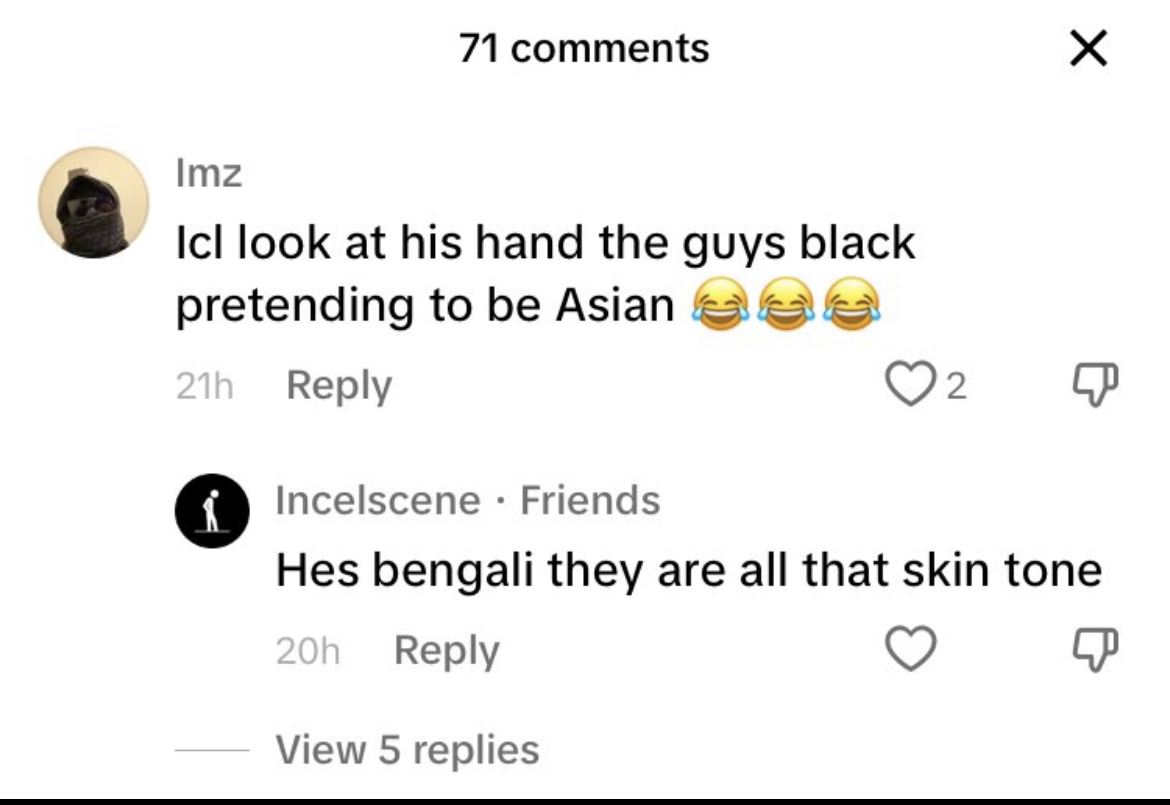Screen dimensions: 1170x805
Task: Like Incelscene's reply with heart icon
Action: coord(910,648)
